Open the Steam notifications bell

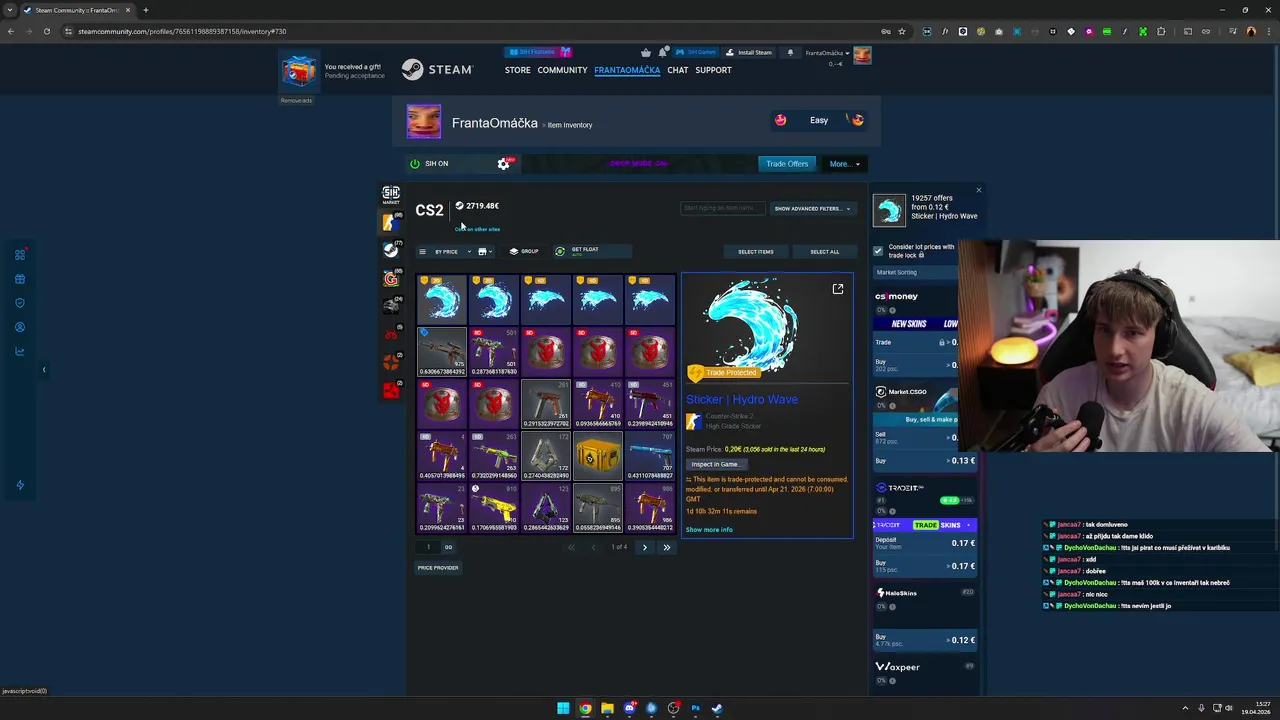[x=790, y=52]
